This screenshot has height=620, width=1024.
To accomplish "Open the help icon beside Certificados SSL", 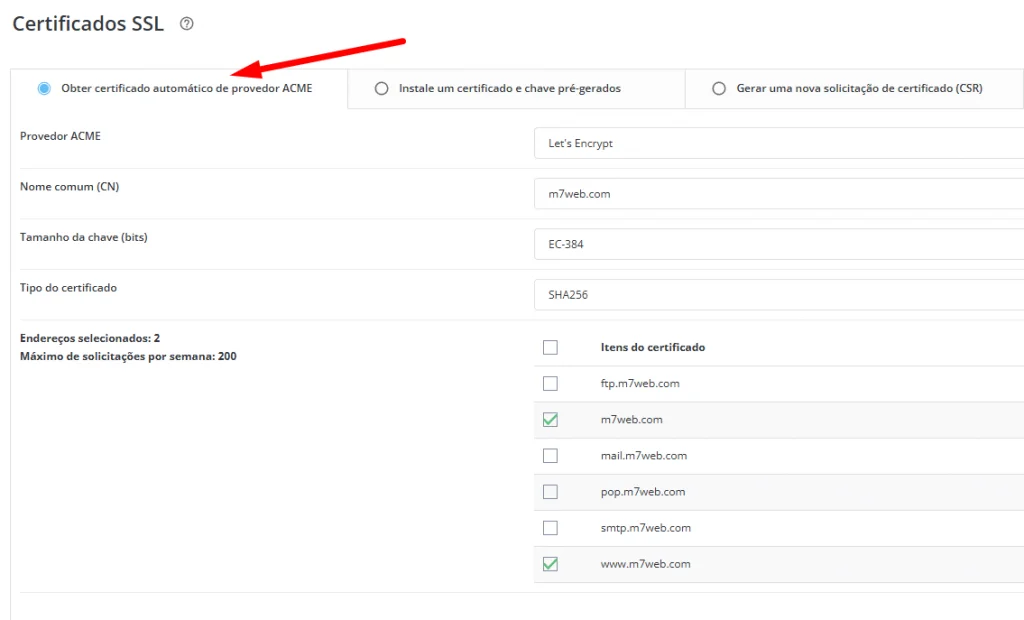I will pyautogui.click(x=187, y=24).
